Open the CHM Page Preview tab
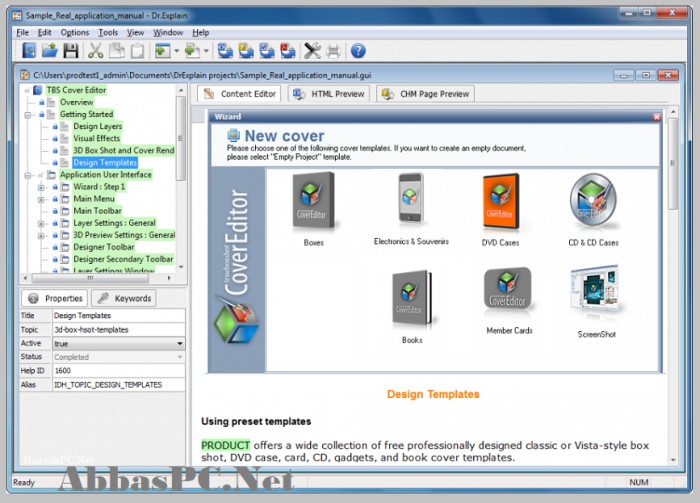Image resolution: width=700 pixels, height=503 pixels. point(425,94)
